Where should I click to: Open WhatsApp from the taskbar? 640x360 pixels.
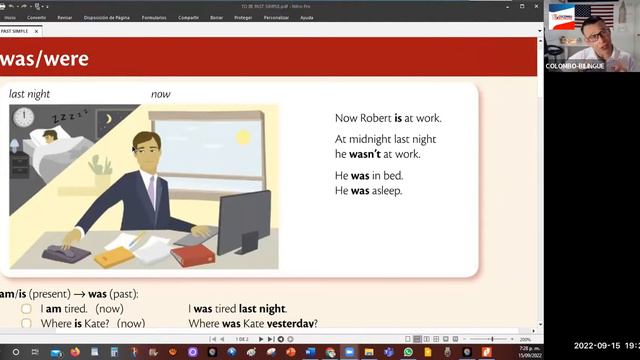point(408,352)
